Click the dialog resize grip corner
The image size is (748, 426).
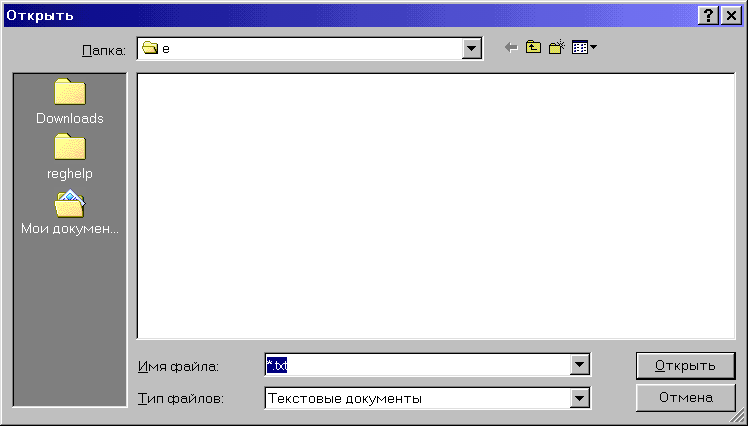click(x=738, y=417)
